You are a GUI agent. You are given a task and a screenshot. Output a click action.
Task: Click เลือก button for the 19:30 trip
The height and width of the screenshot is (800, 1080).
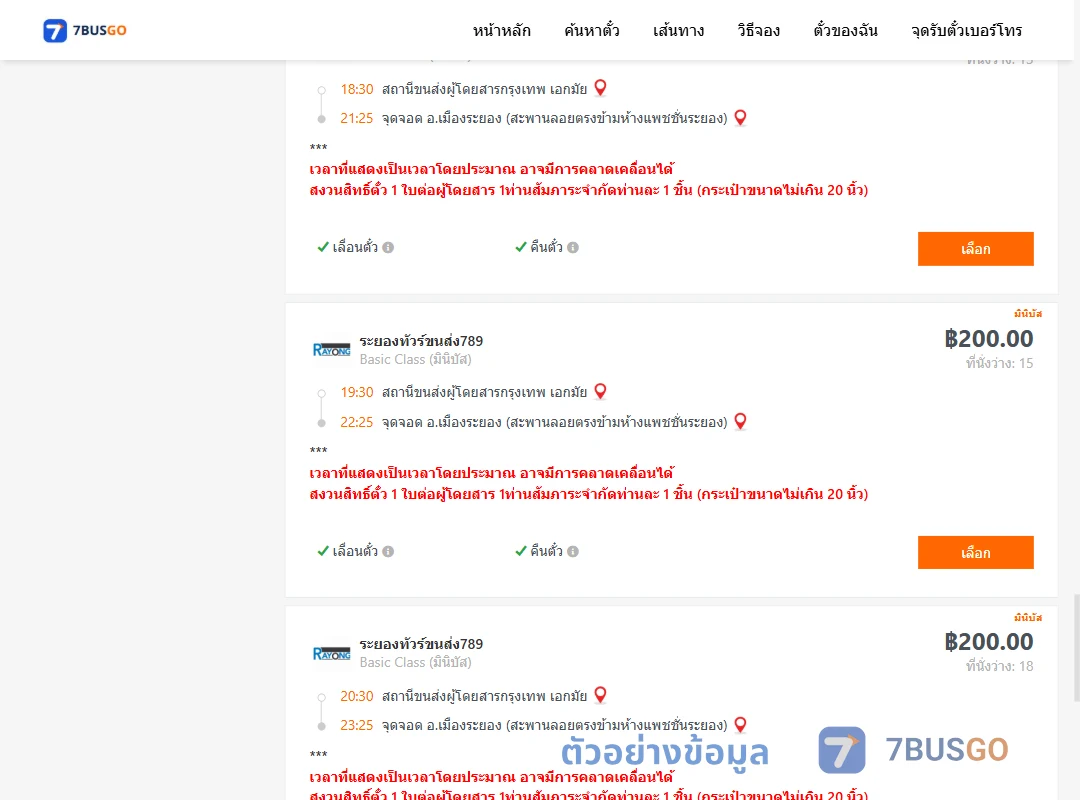tap(975, 553)
